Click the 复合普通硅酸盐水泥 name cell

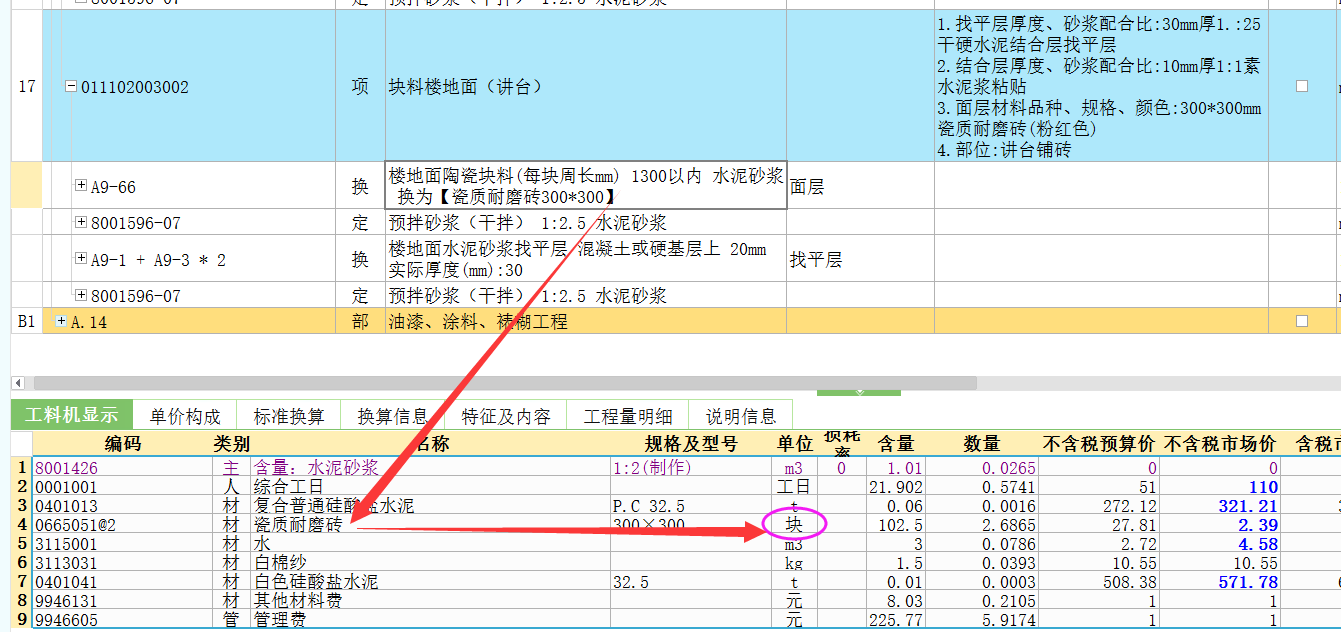[431, 506]
